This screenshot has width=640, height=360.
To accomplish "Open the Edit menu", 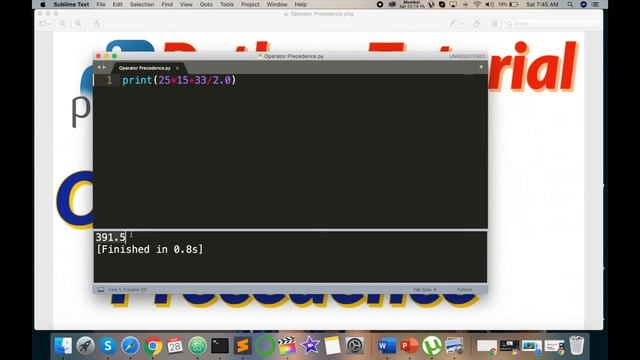I will click(118, 4).
